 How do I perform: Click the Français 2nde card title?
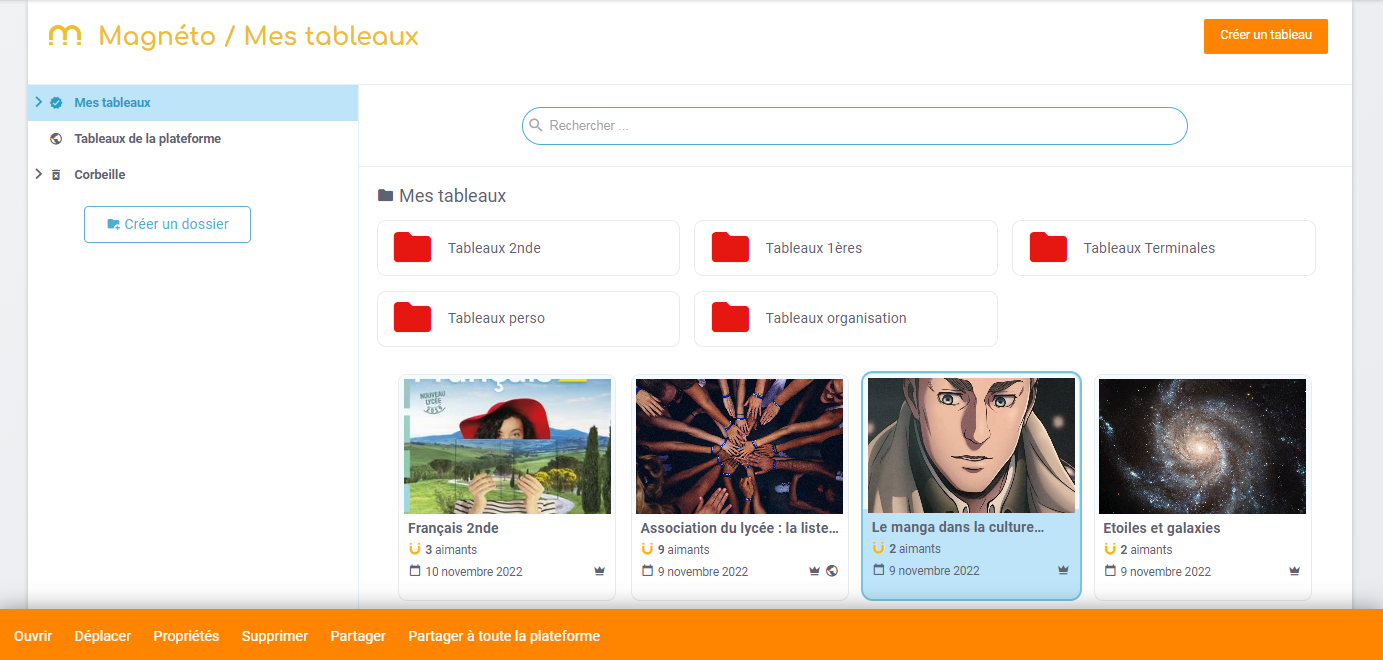(453, 528)
